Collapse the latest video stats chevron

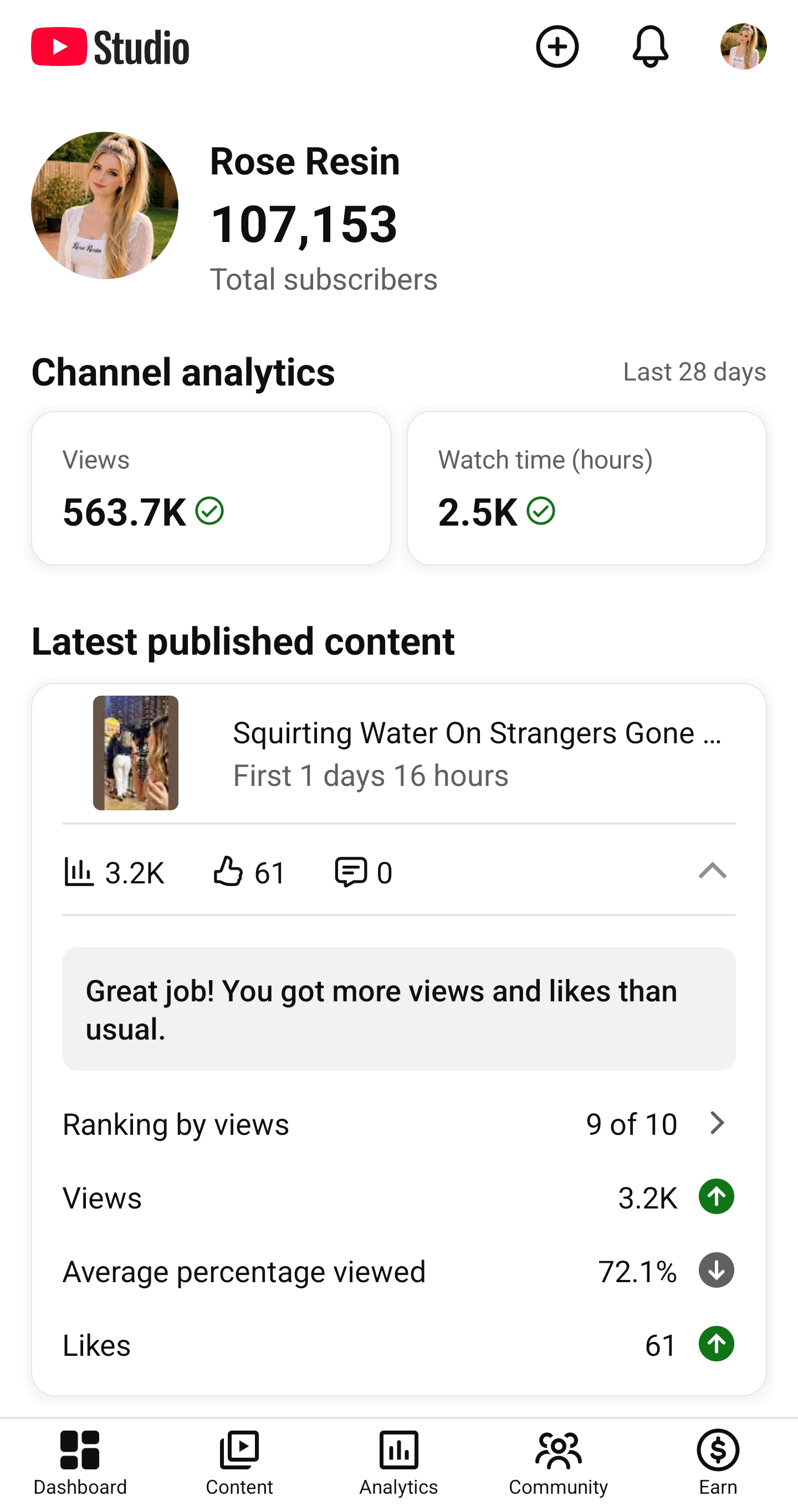(712, 871)
